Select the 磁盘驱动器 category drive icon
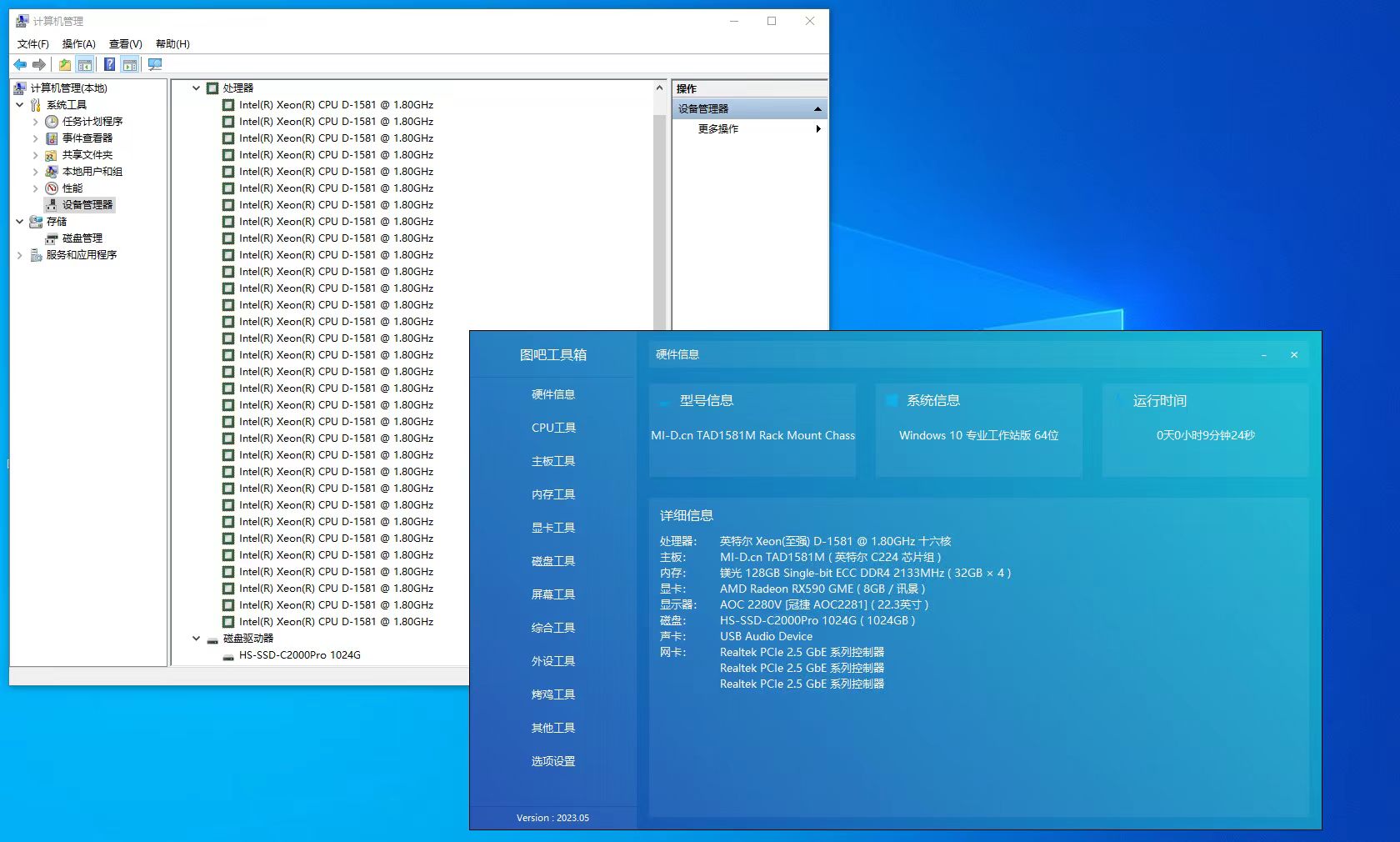 212,639
